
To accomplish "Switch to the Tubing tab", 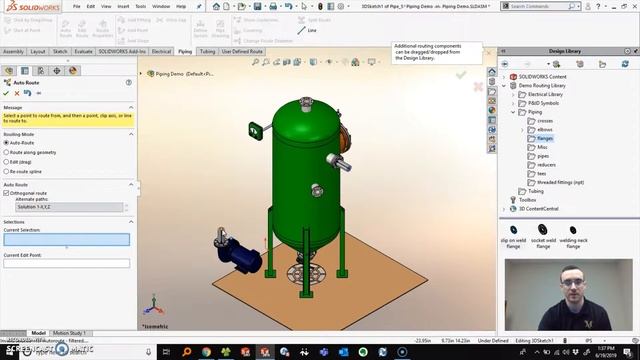I will [x=207, y=51].
